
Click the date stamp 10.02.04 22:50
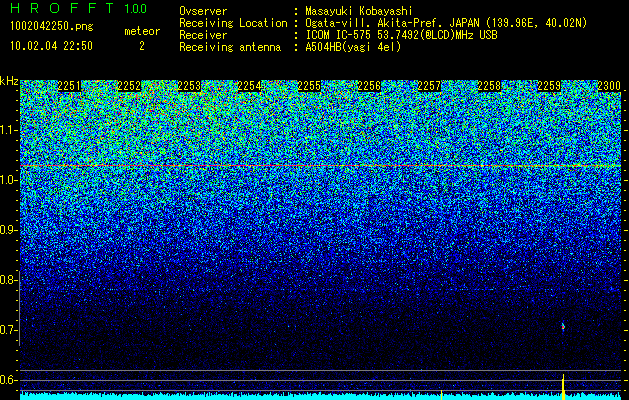pos(51,46)
